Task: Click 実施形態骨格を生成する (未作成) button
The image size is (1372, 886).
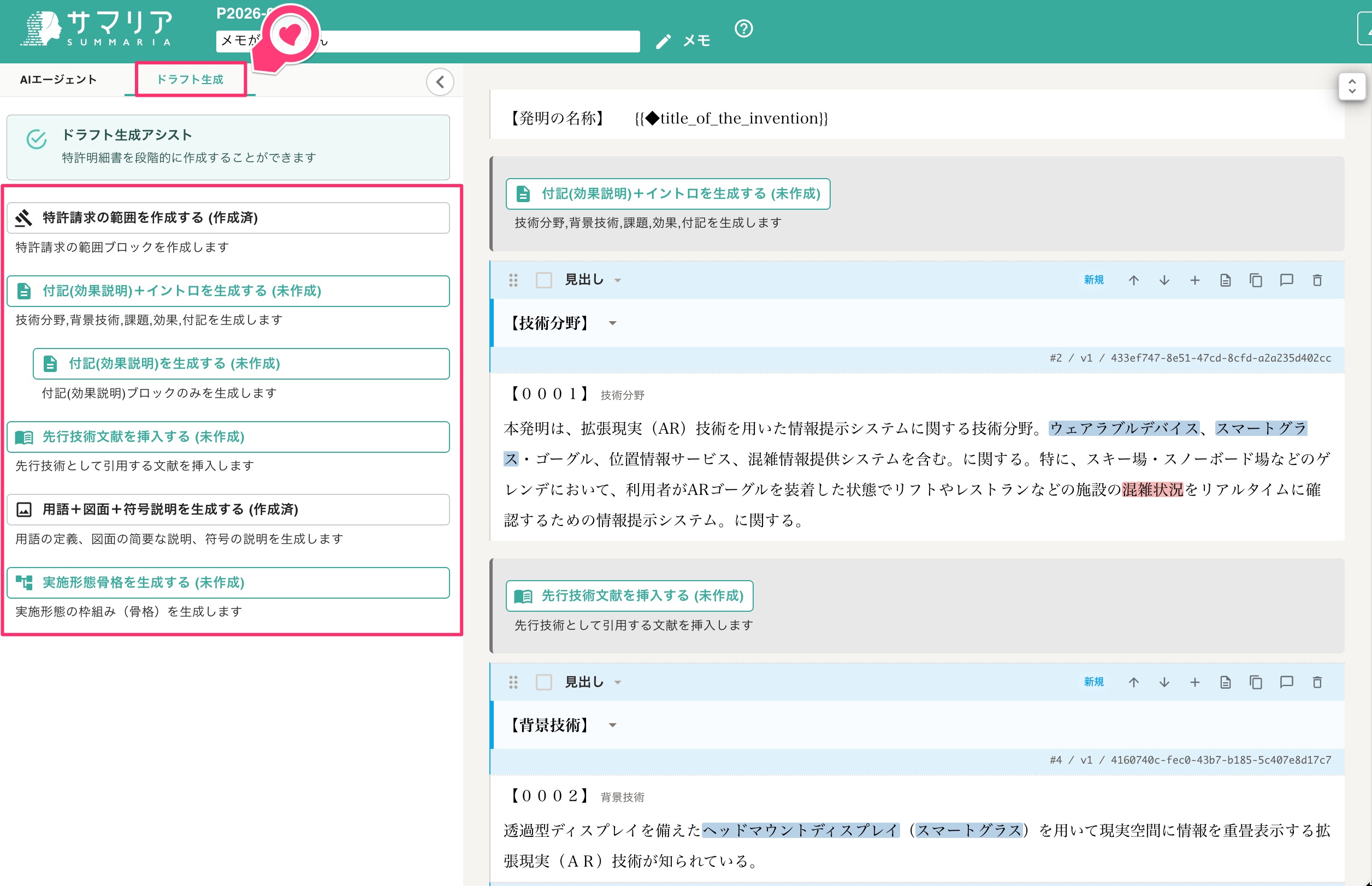Action: pyautogui.click(x=228, y=582)
